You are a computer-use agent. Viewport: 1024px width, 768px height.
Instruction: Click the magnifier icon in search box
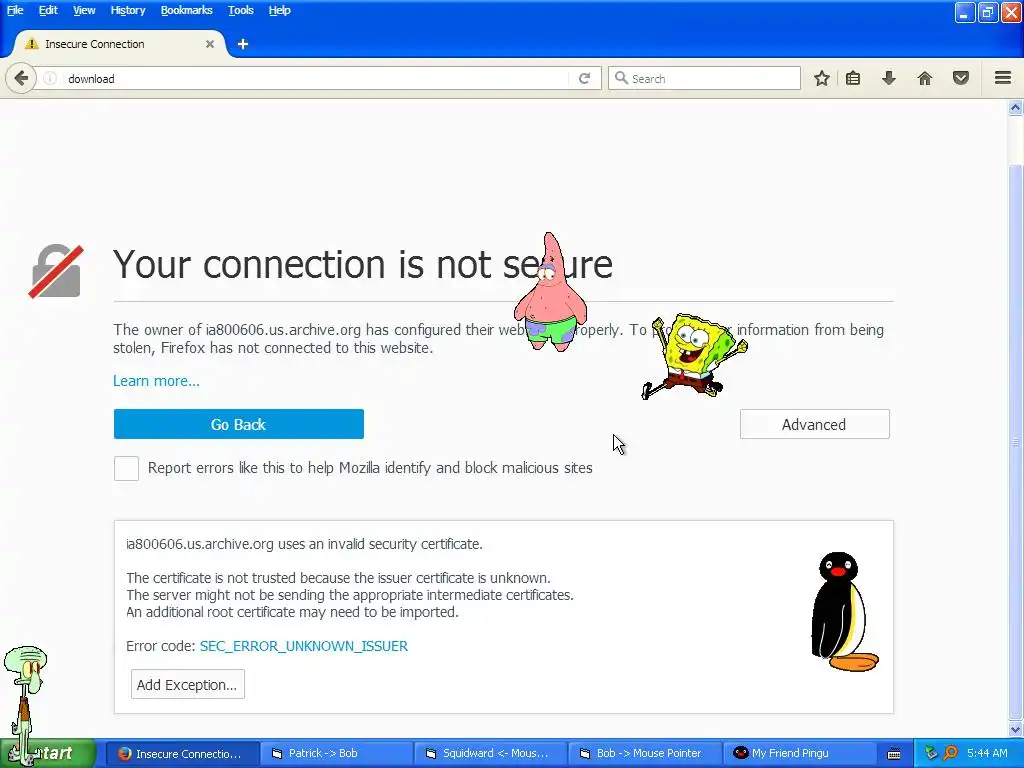pos(621,78)
